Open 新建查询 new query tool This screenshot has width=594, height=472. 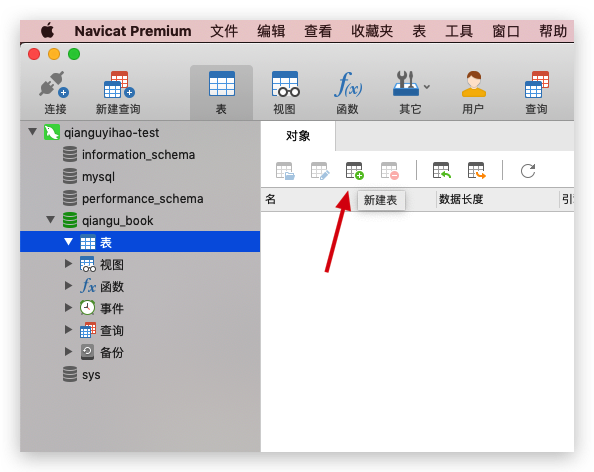point(119,85)
